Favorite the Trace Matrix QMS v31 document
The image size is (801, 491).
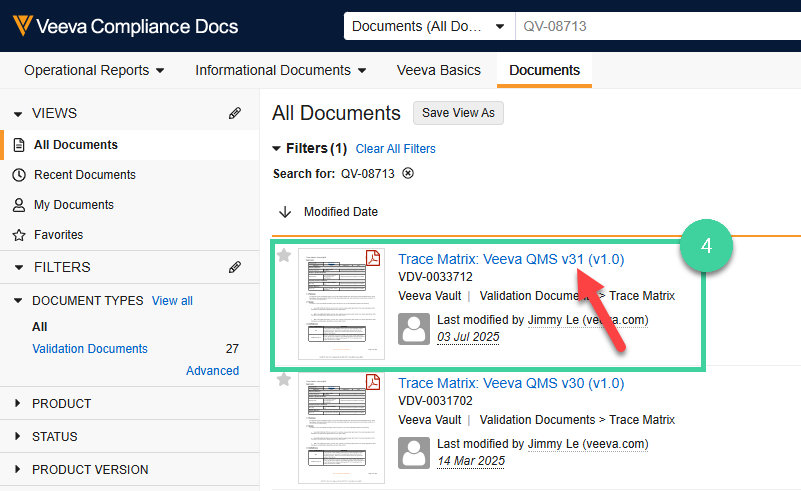point(284,254)
